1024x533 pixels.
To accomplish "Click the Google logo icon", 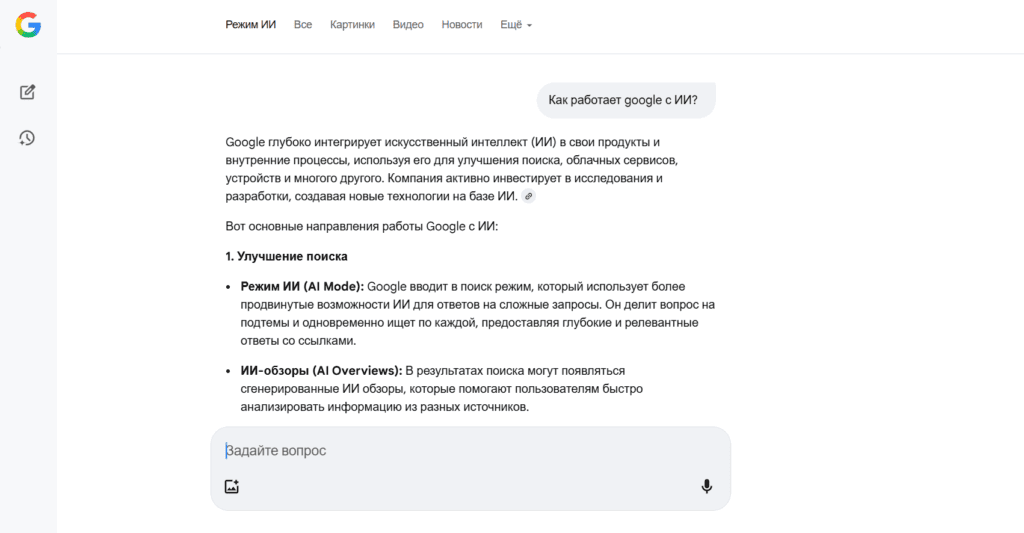I will (x=28, y=25).
